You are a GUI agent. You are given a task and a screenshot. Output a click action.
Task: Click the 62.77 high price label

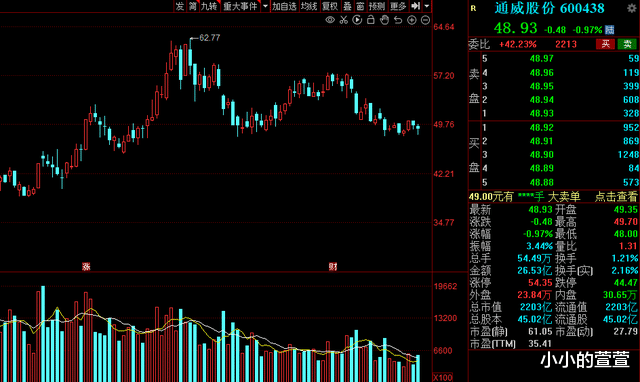click(x=210, y=38)
